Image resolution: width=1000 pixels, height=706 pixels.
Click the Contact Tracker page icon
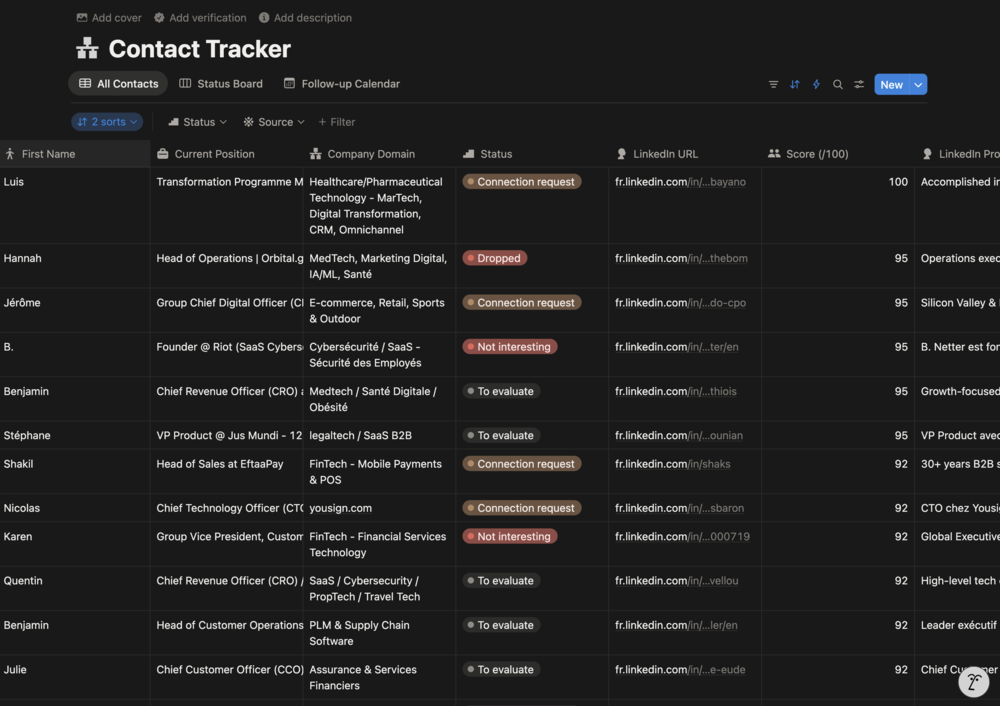(86, 47)
